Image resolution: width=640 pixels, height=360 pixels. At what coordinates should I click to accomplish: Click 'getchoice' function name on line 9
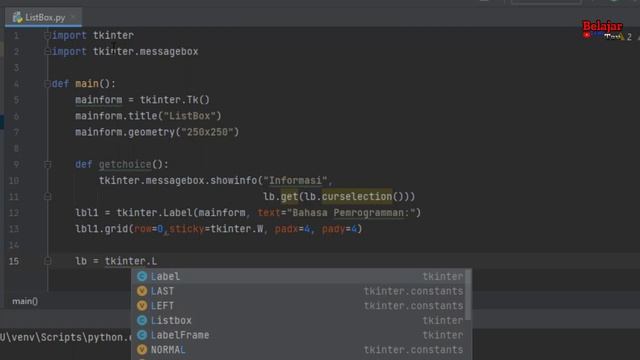125,164
